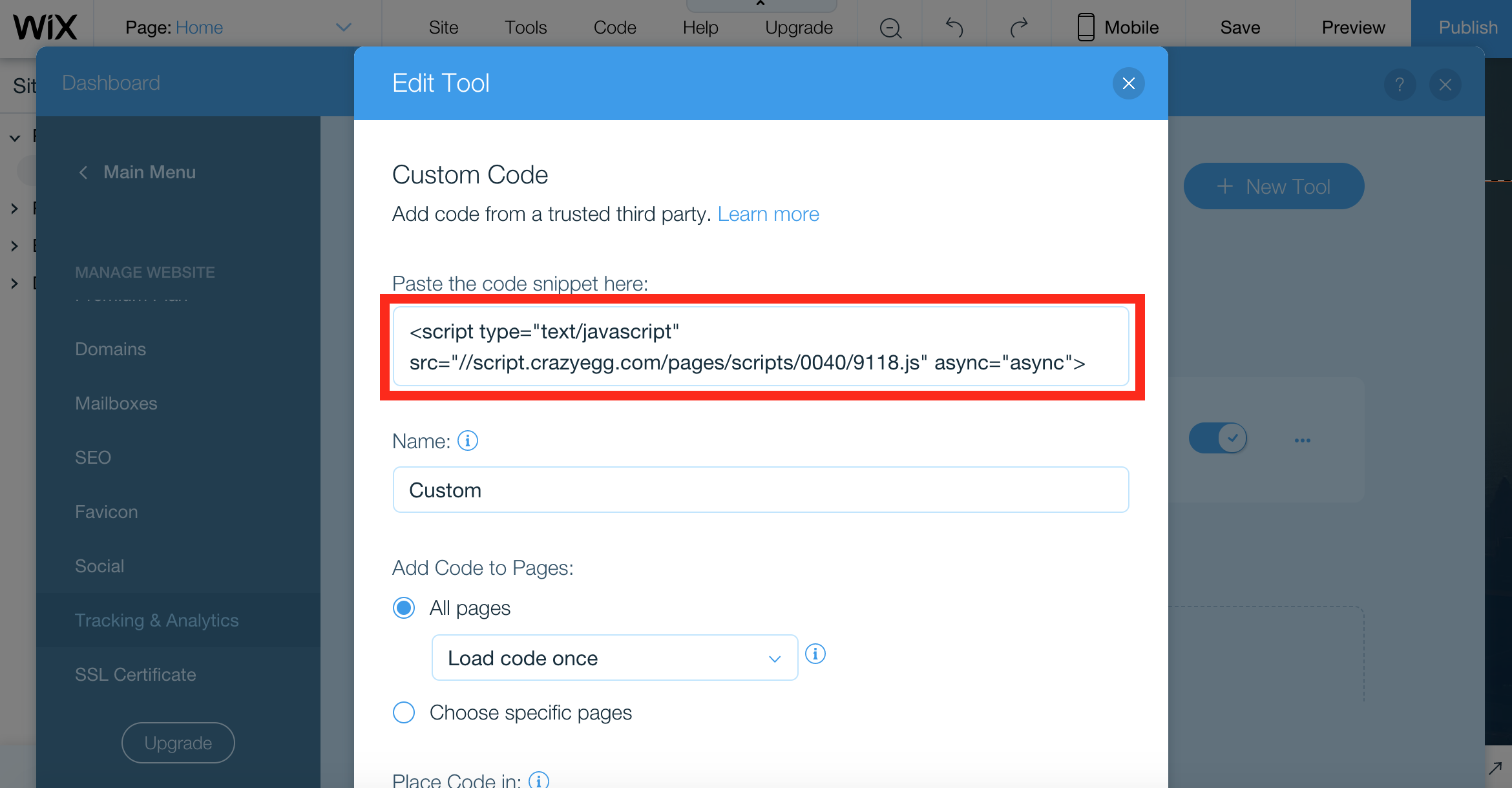Collapse the first expanded tree chevron at left
Screen dimensions: 1512x788
pos(15,138)
